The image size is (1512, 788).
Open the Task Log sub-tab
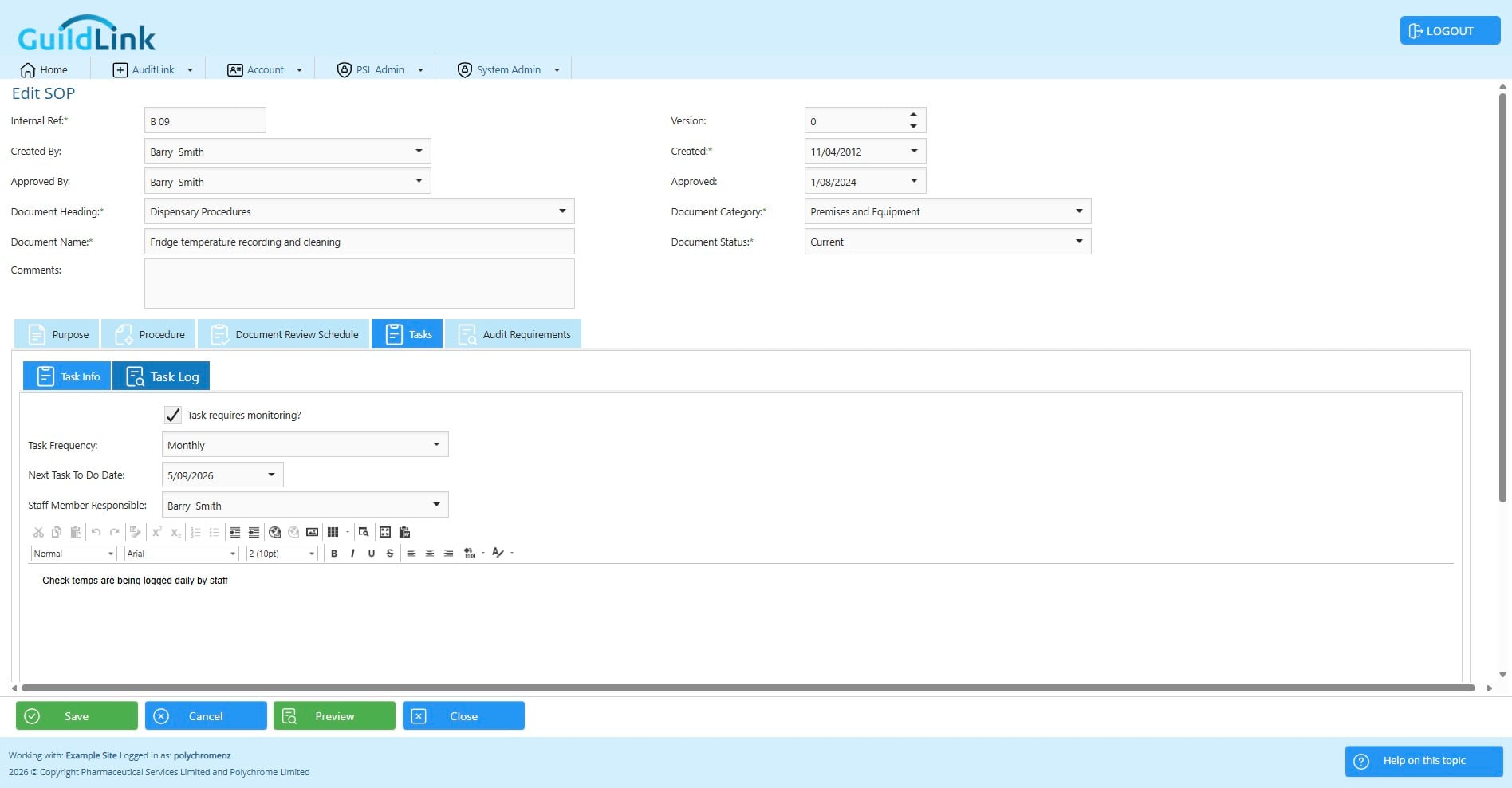(x=161, y=376)
